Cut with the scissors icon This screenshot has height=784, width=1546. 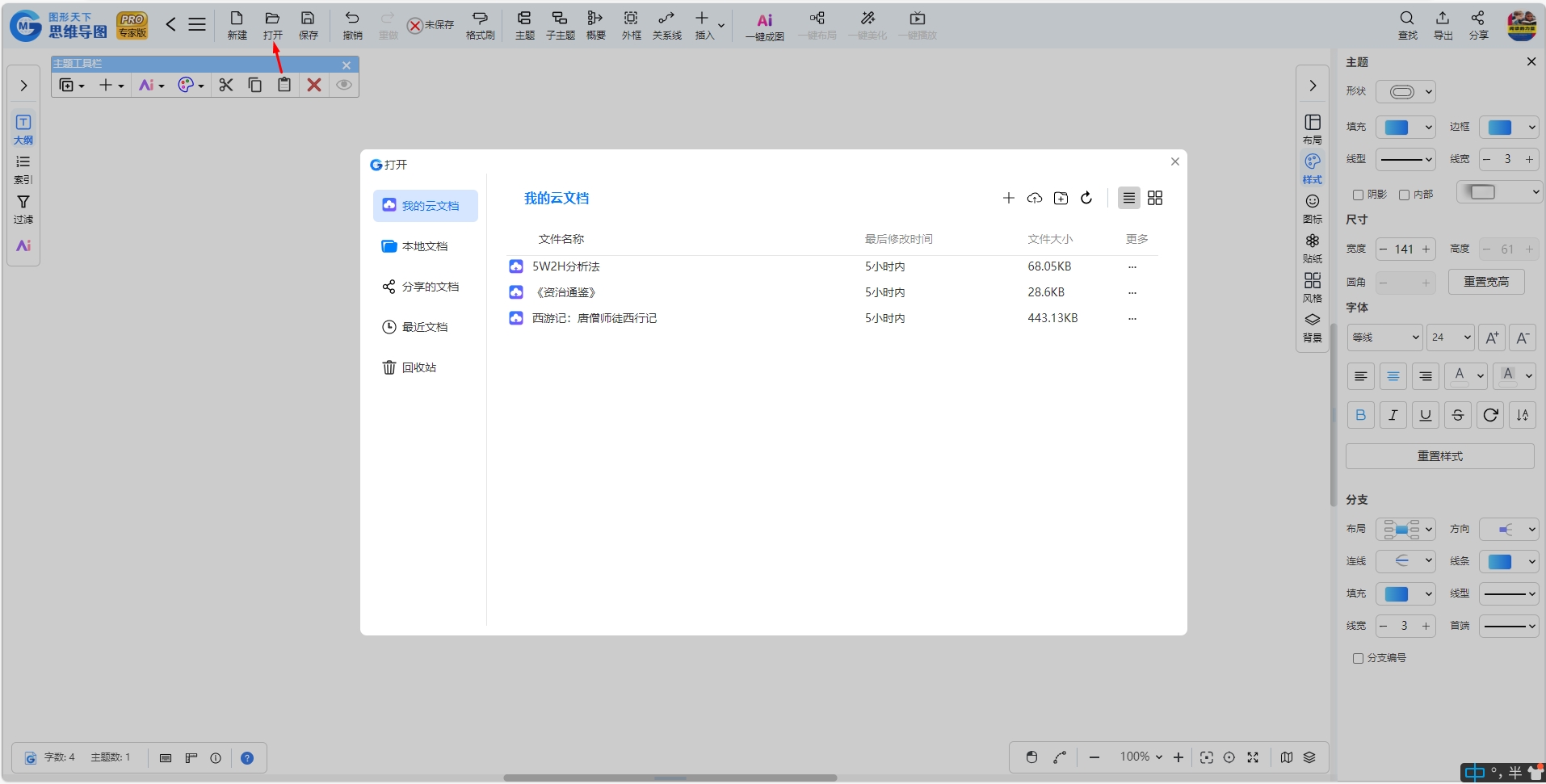click(x=225, y=85)
